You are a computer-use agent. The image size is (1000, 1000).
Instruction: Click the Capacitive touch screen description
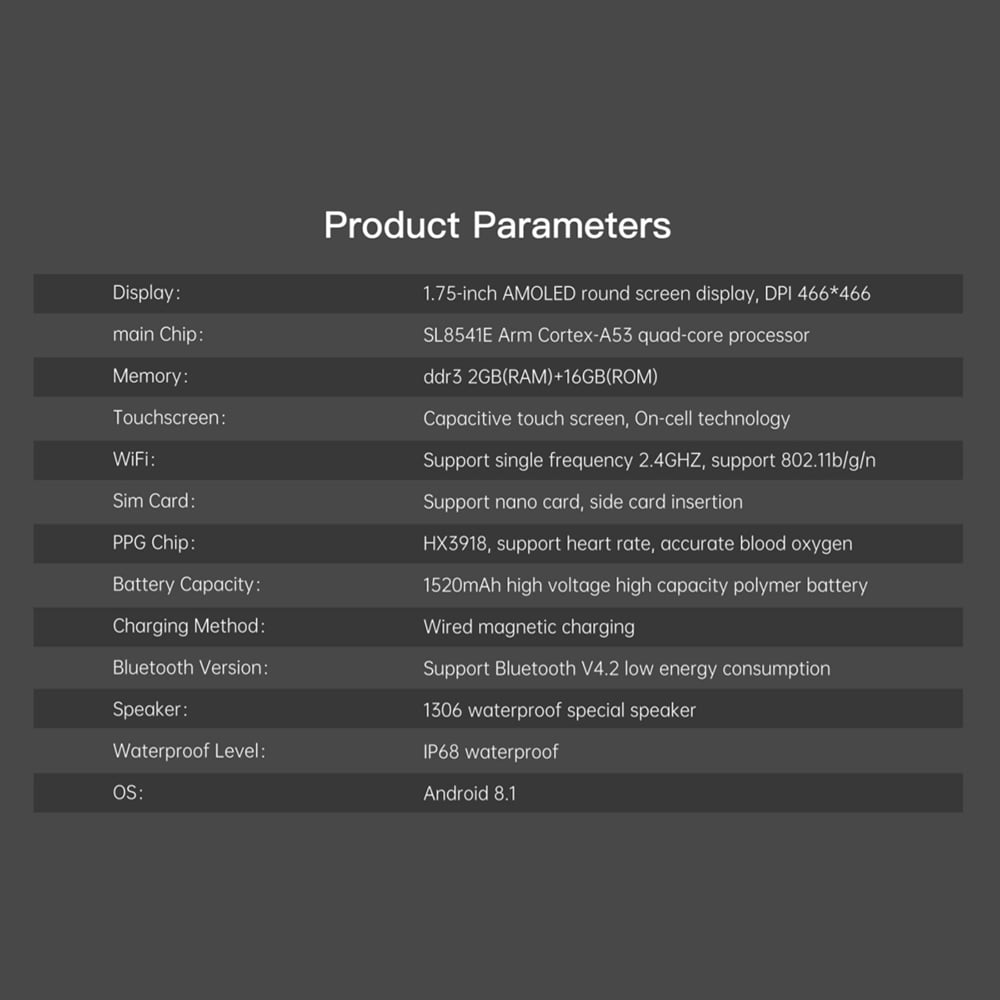point(607,418)
